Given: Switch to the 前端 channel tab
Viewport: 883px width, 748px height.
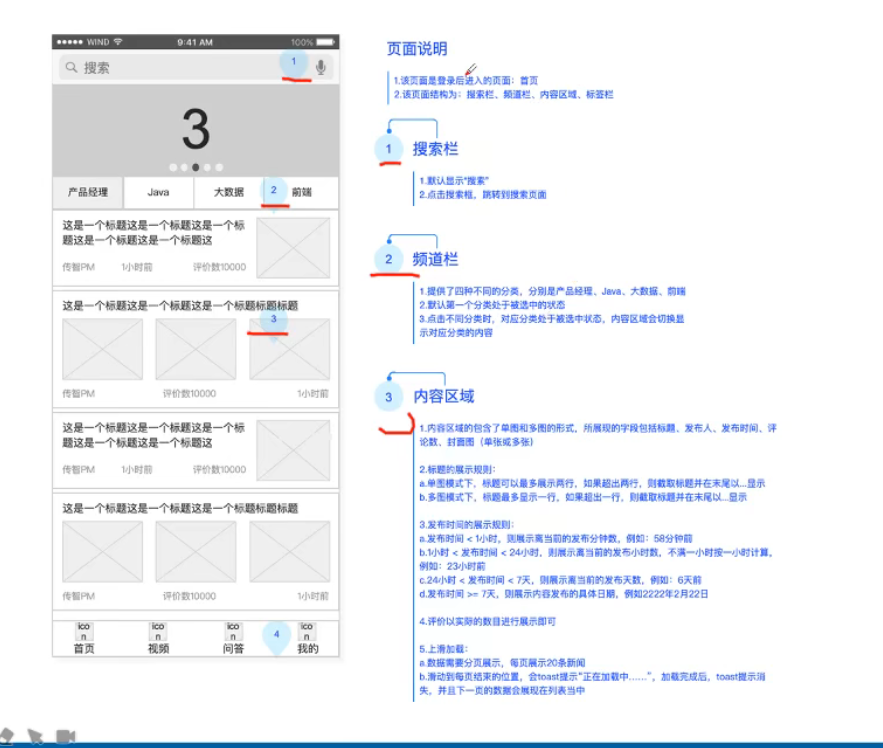Looking at the screenshot, I should pos(302,192).
